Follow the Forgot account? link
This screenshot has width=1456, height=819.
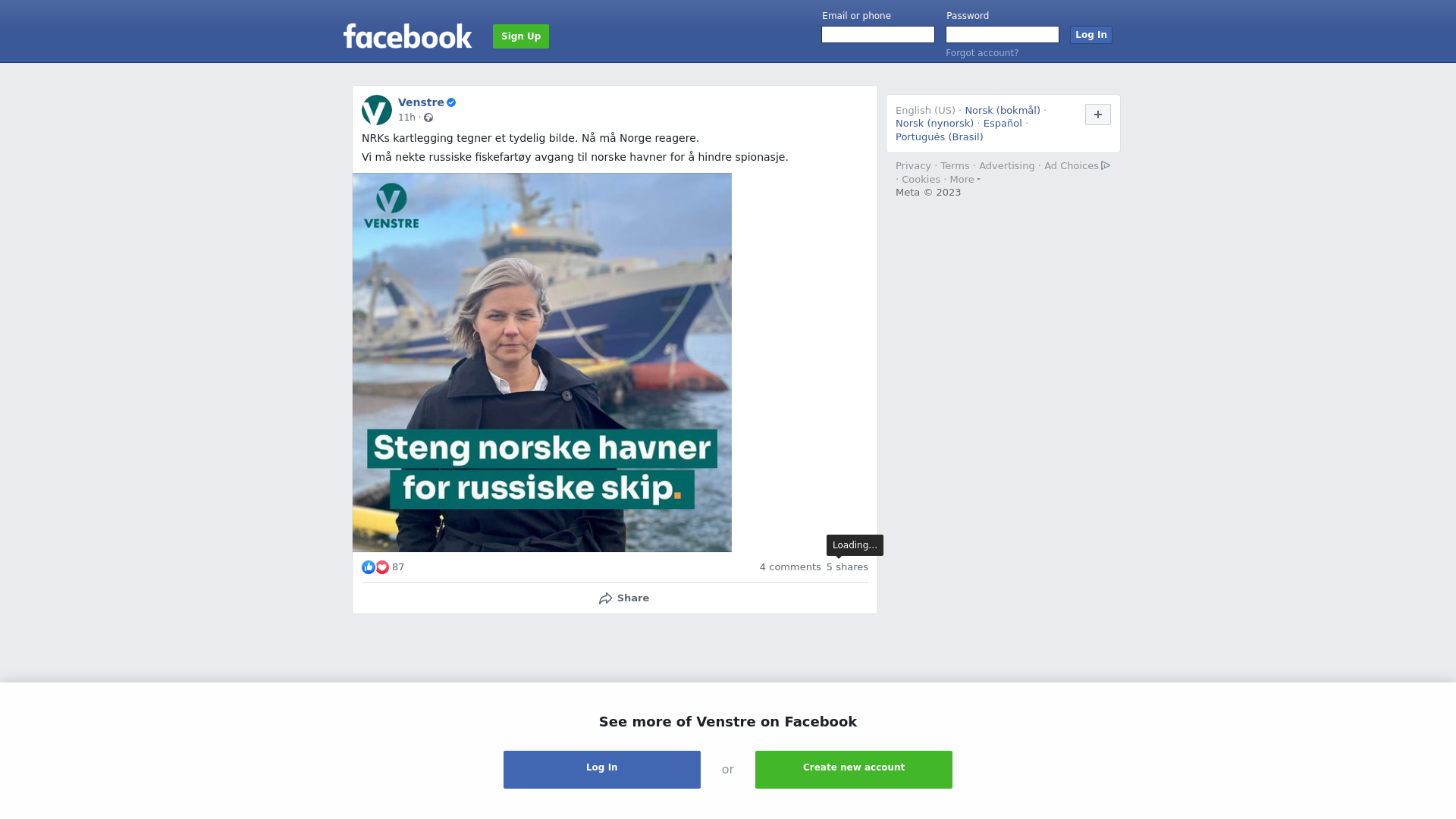tap(982, 53)
